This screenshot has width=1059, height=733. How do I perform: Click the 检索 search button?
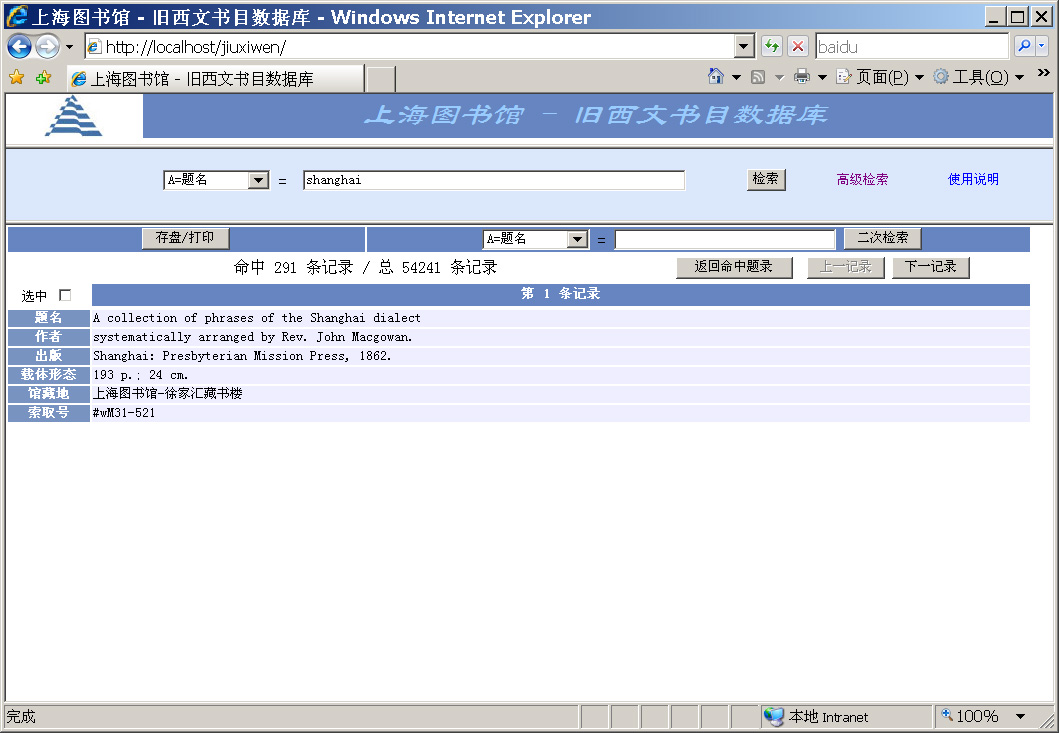coord(766,179)
